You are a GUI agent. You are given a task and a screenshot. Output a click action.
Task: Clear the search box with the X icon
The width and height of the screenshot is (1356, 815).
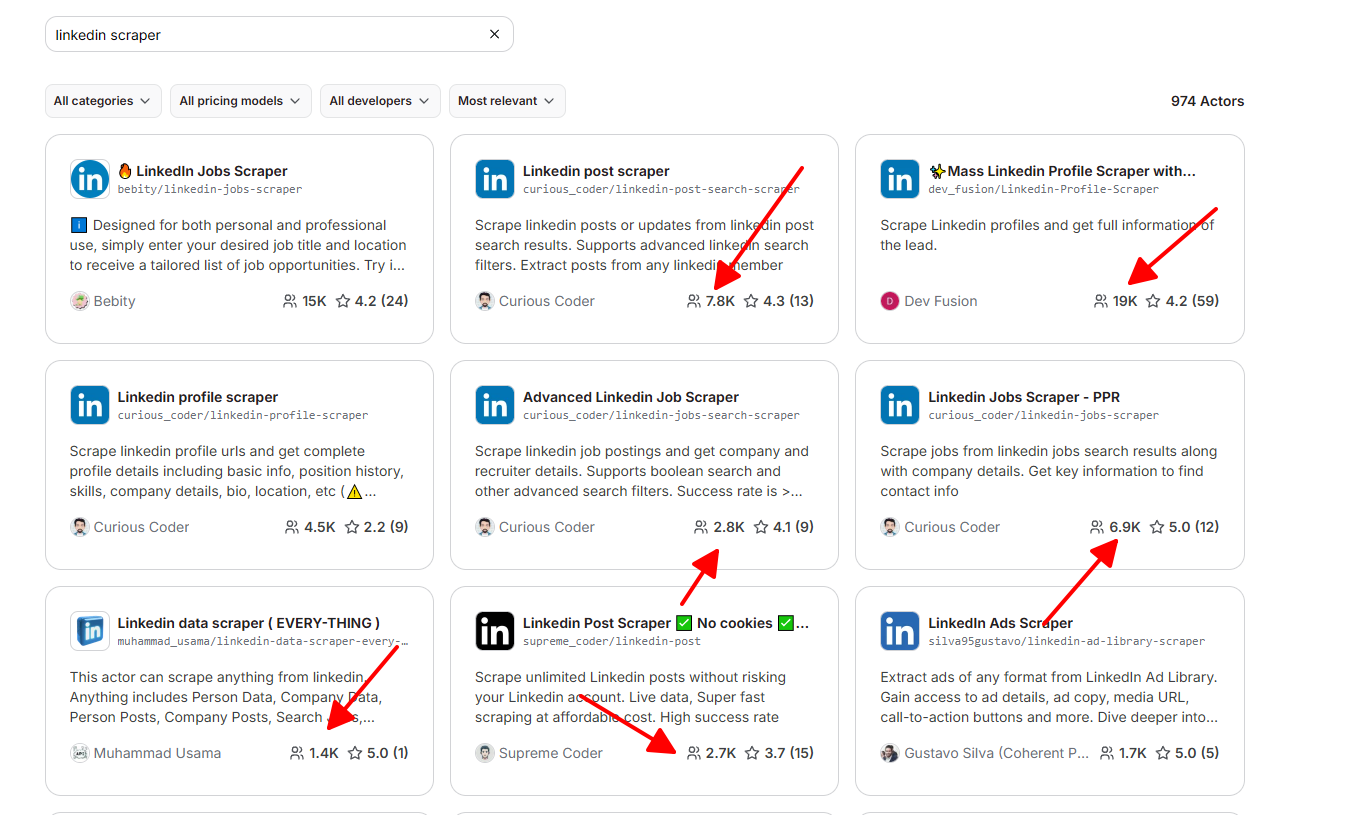tap(494, 34)
